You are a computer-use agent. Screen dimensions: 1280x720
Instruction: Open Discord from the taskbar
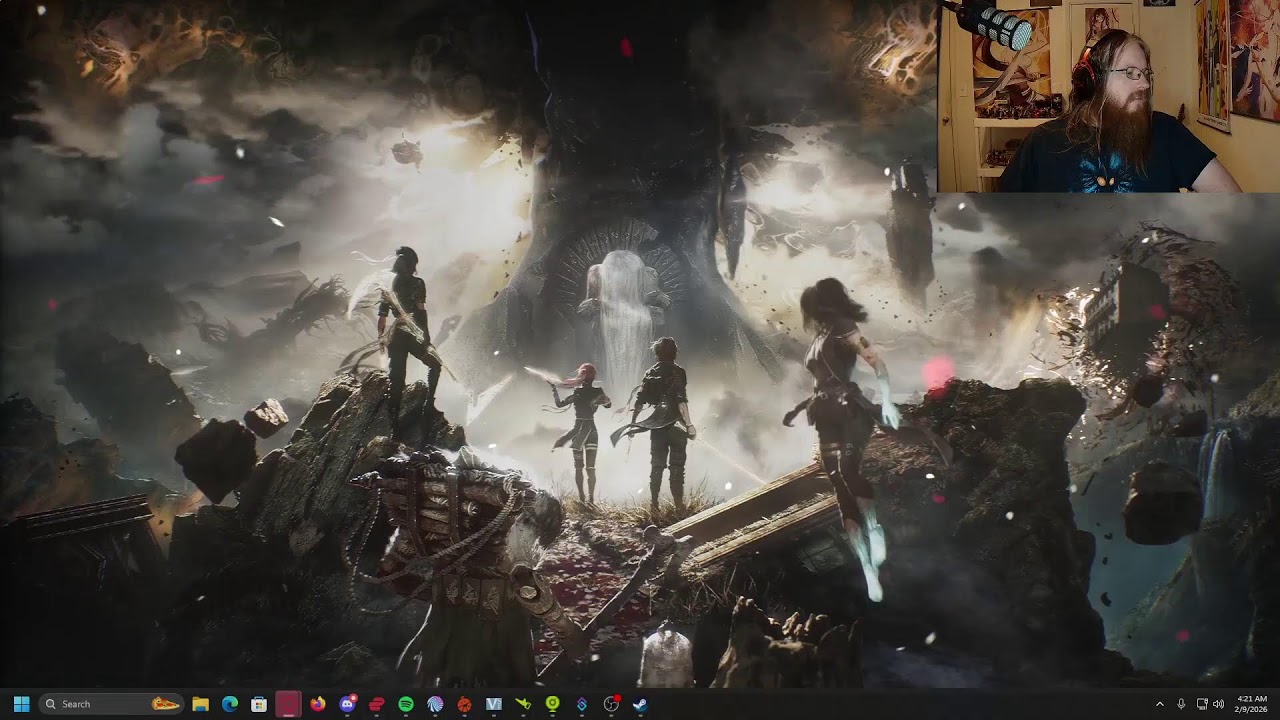coord(347,704)
